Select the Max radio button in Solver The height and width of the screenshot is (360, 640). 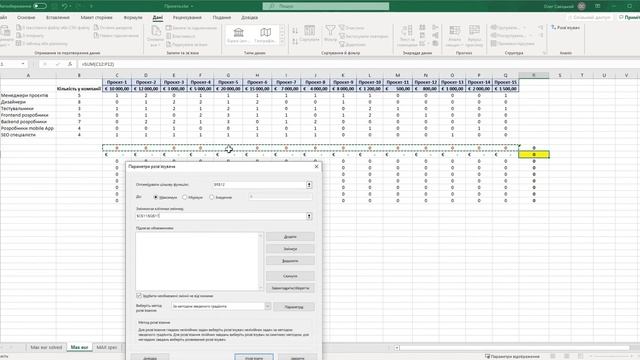pos(156,197)
